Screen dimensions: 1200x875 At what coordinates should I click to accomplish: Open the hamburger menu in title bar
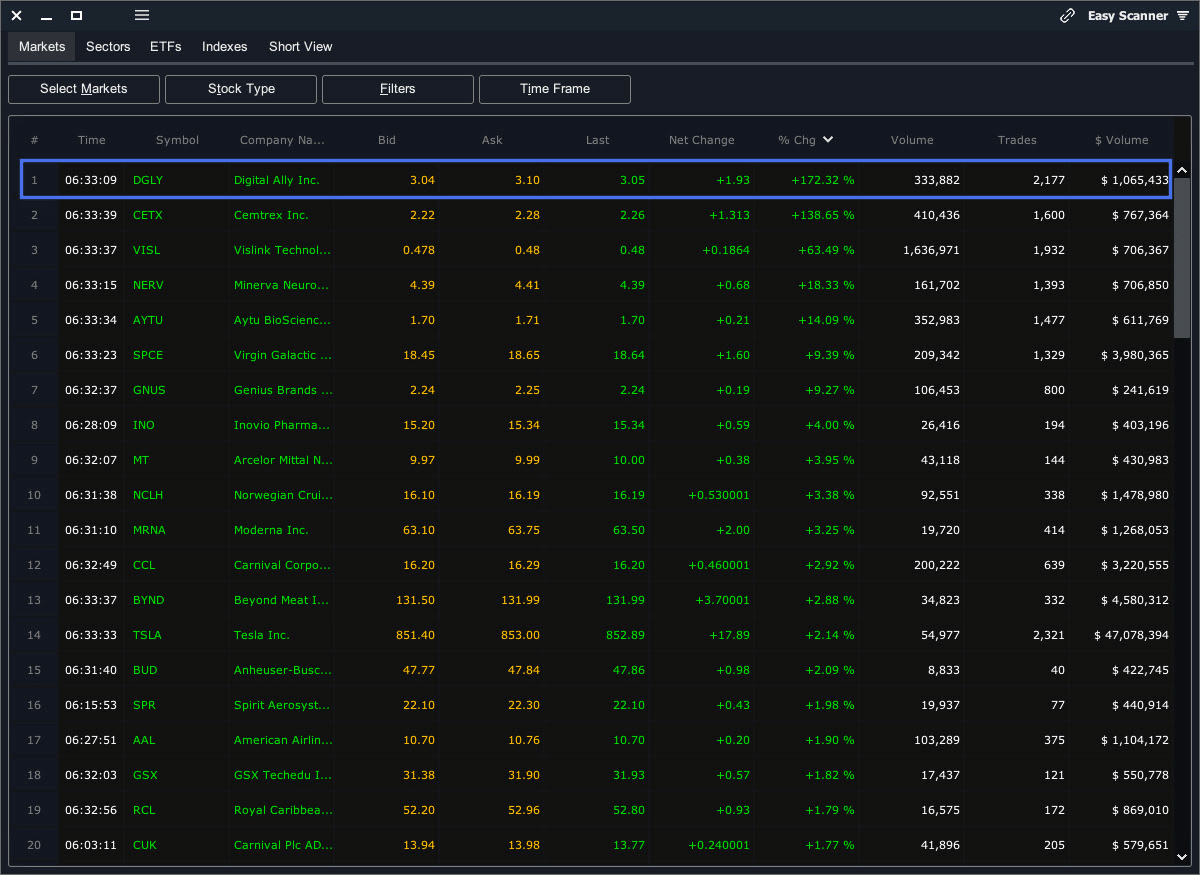tap(142, 16)
